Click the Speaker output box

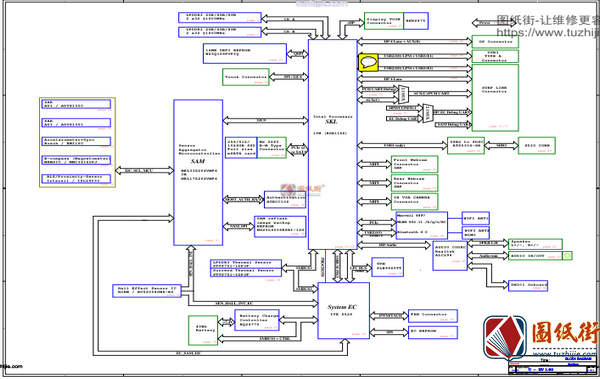(x=535, y=244)
